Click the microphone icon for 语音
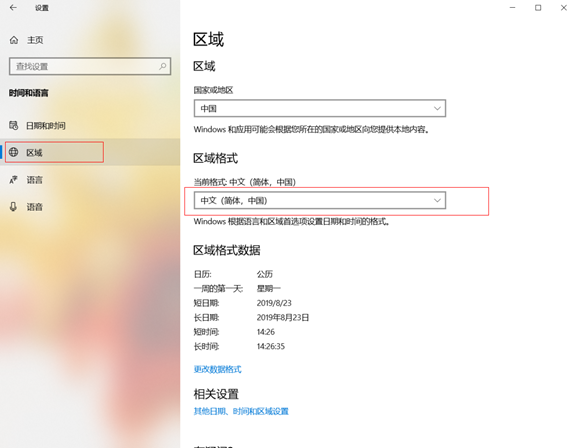The height and width of the screenshot is (448, 576). (14, 207)
